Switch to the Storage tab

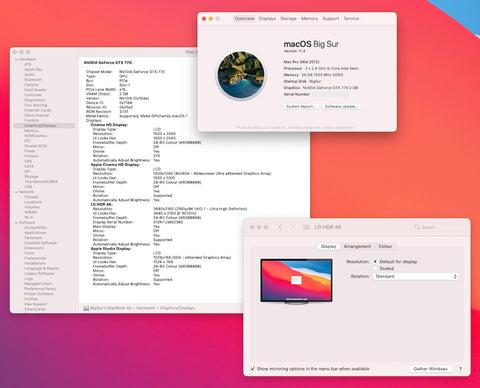tap(288, 19)
